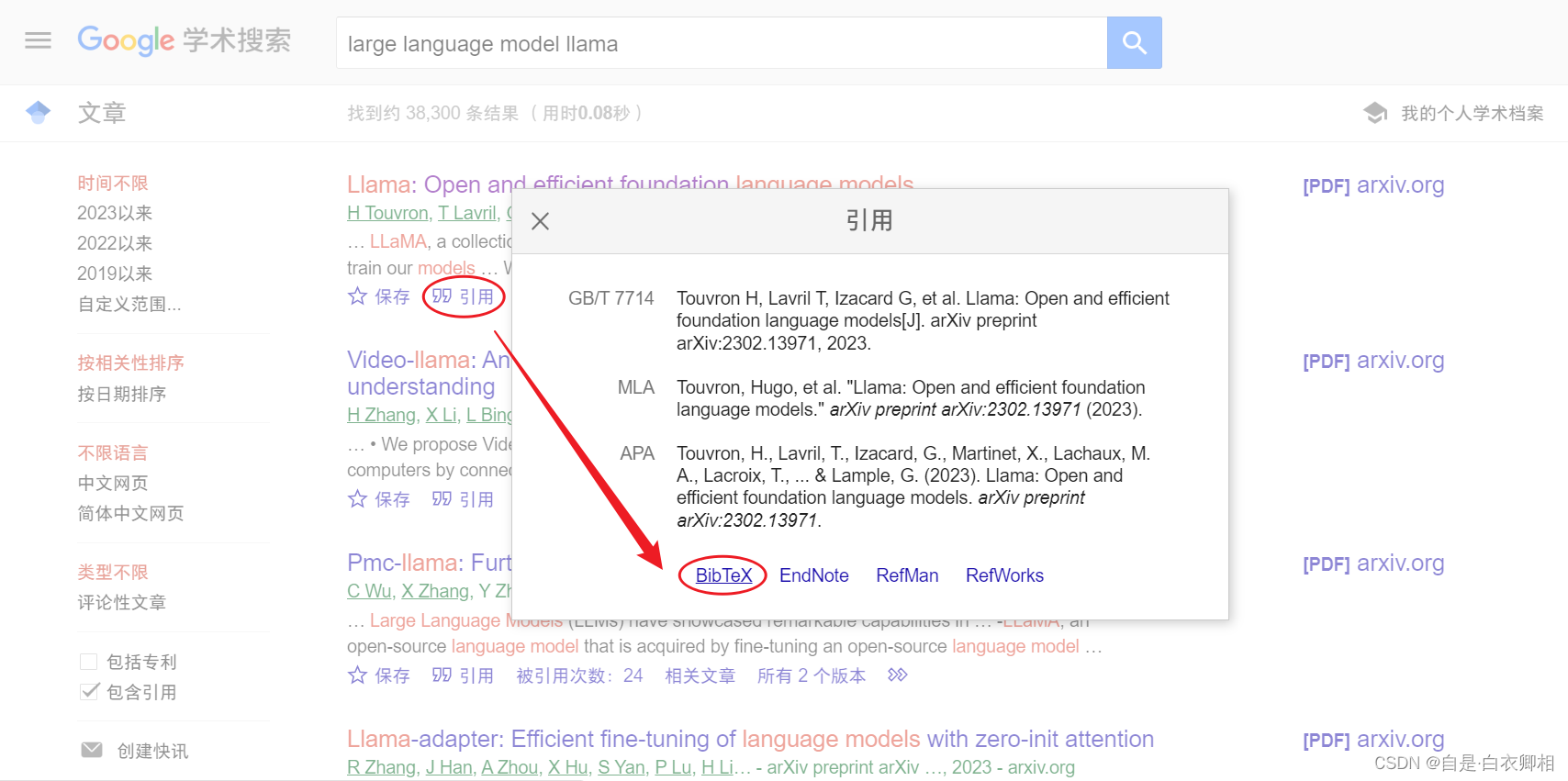Screen dimensions: 1568x781
Task: Click author X Zhang under Pmc-llama
Action: [435, 591]
